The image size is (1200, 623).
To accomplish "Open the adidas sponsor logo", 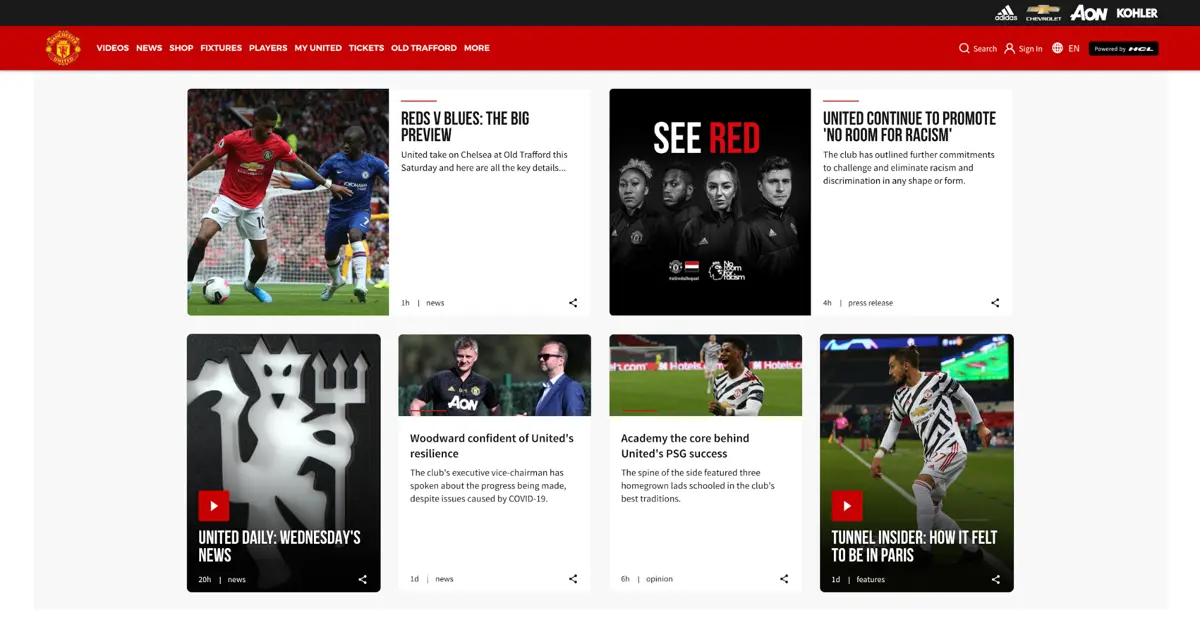I will pyautogui.click(x=1006, y=13).
